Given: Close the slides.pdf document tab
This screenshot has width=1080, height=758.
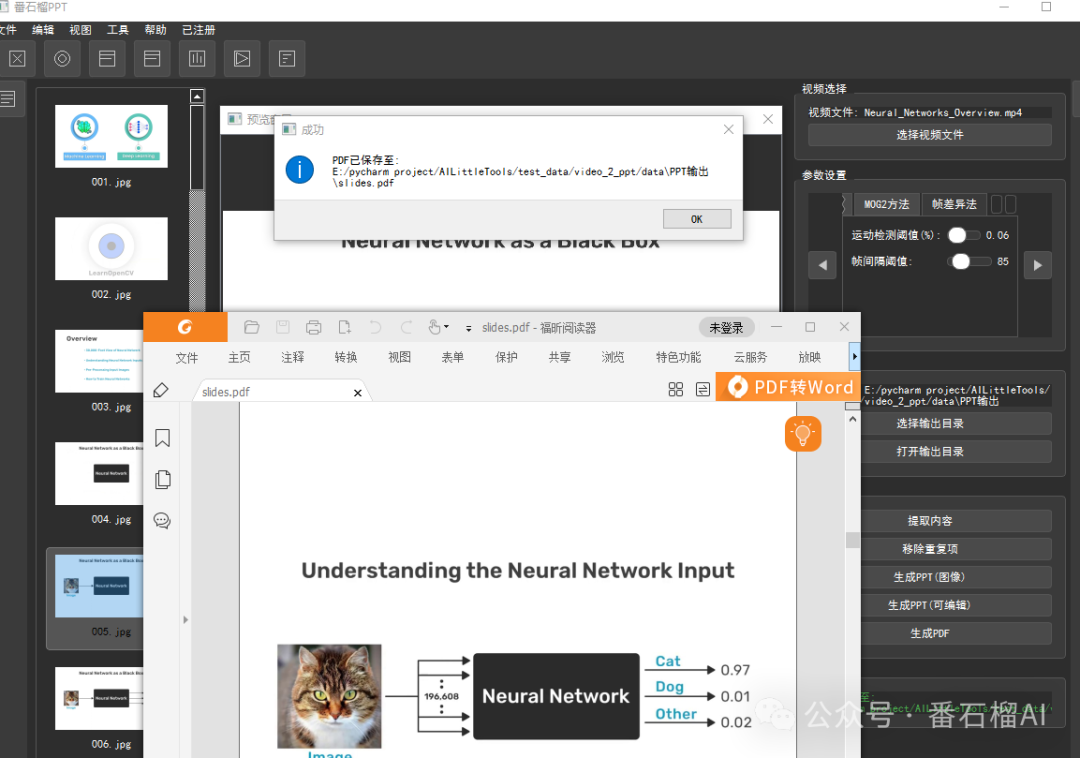Looking at the screenshot, I should pos(357,392).
